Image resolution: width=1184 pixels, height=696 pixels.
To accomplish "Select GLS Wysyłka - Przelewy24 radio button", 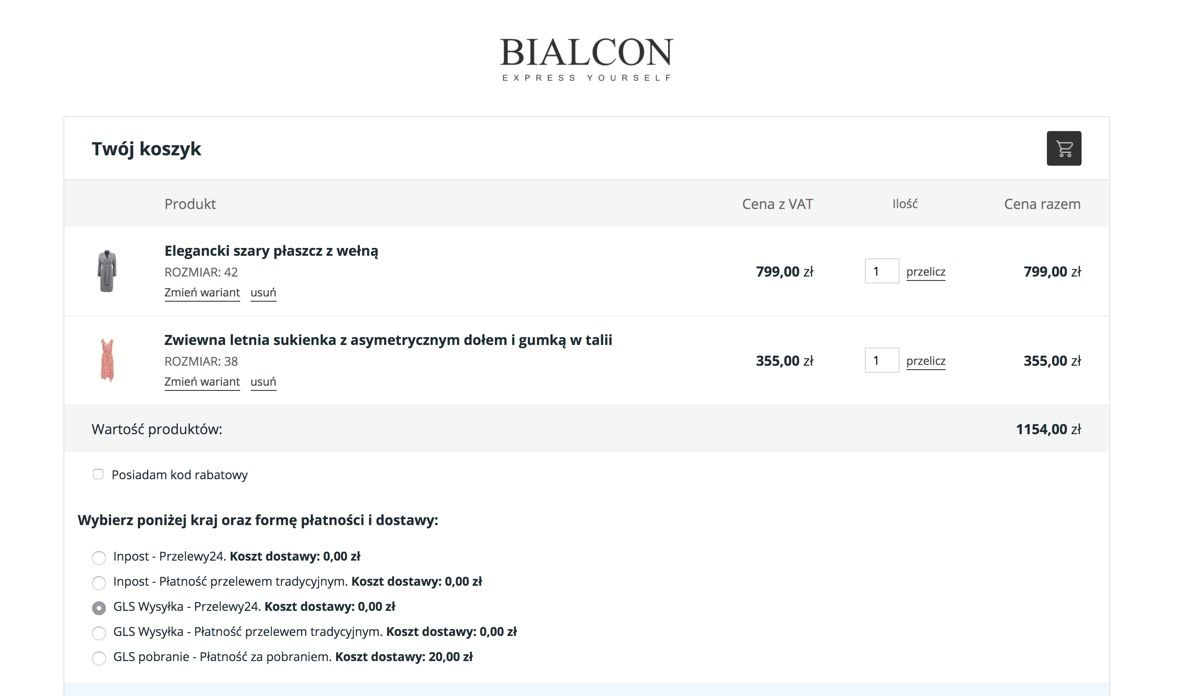I will tap(99, 608).
